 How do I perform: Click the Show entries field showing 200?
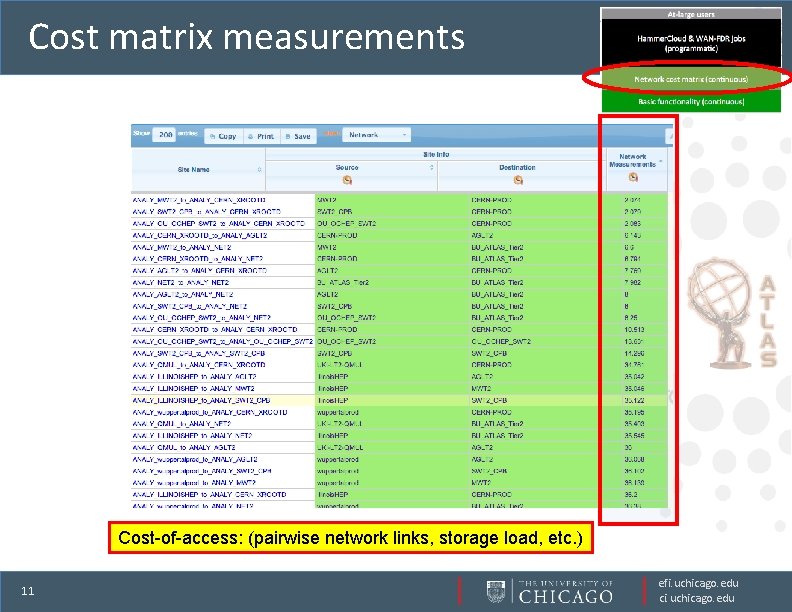[165, 134]
